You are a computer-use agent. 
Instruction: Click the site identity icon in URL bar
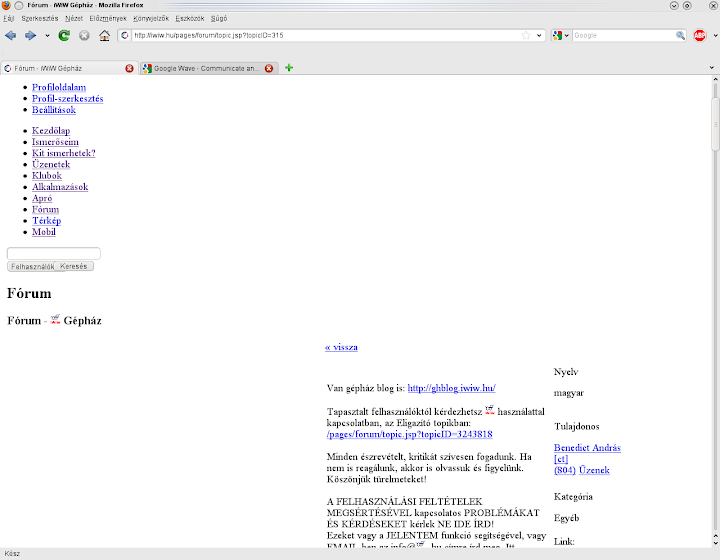(x=125, y=35)
